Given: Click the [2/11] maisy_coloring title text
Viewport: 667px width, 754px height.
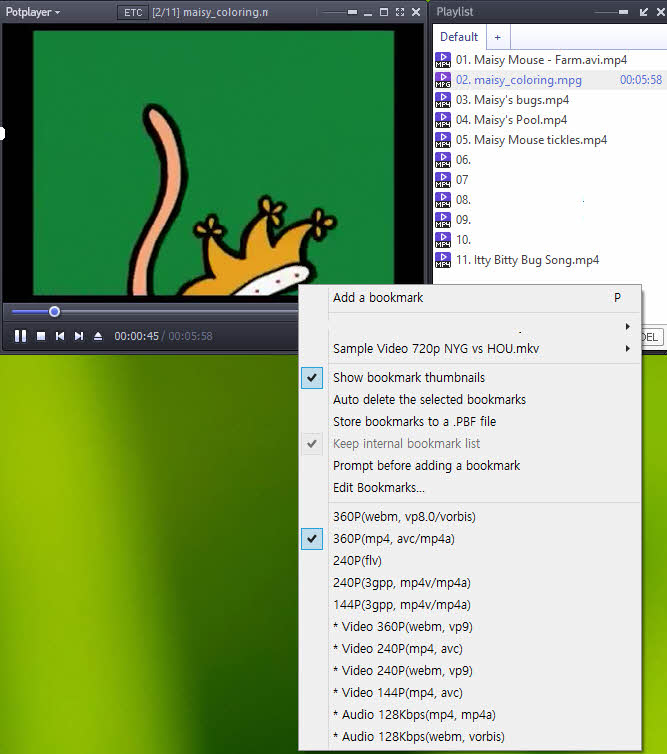Looking at the screenshot, I should [x=210, y=13].
